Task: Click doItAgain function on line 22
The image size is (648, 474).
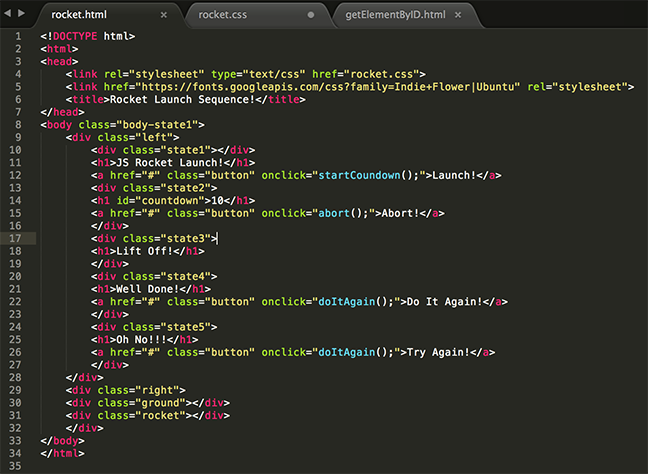Action: point(347,302)
